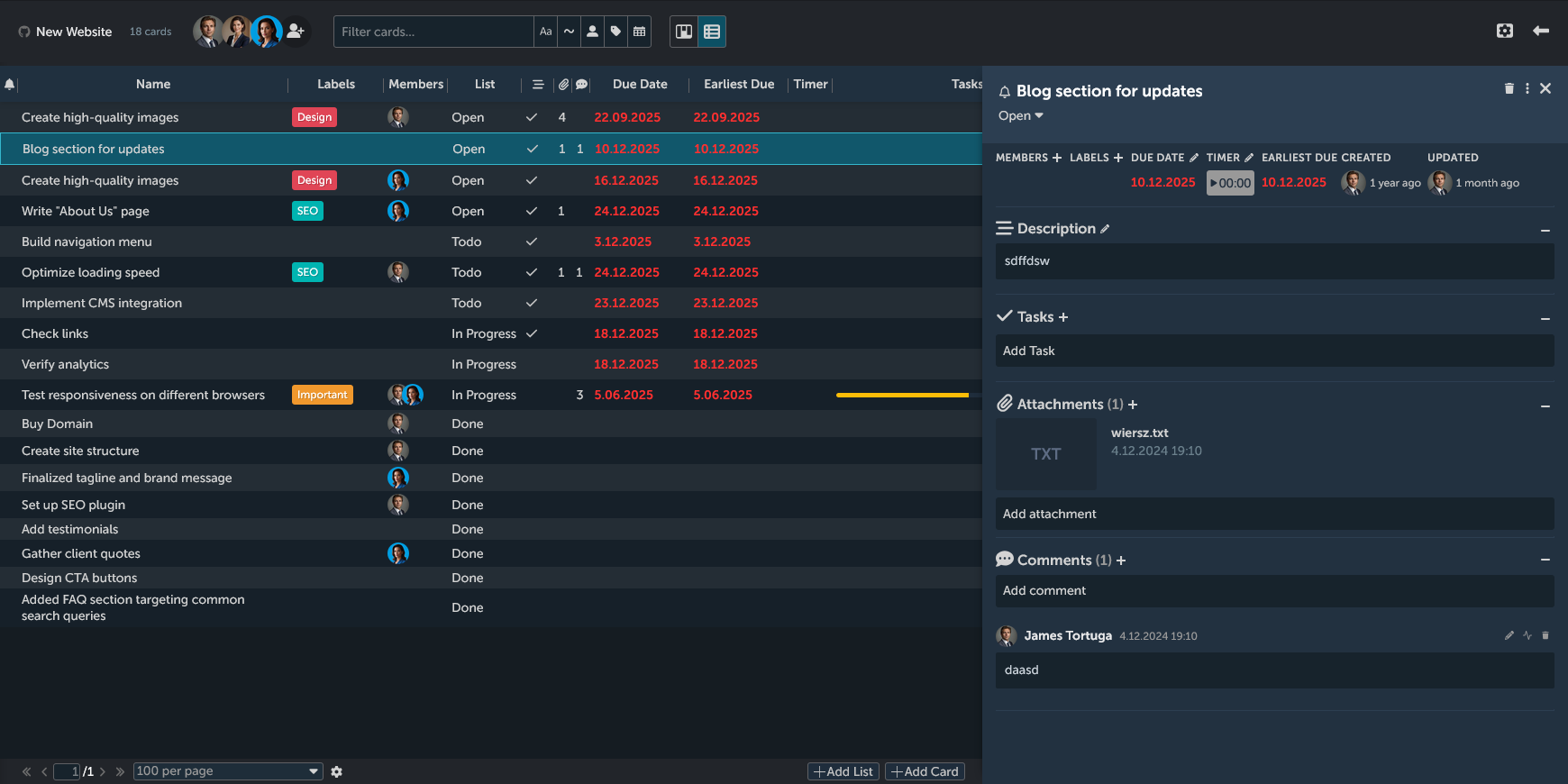The image size is (1568, 784).
Task: Filter cards by due date calendar icon
Action: 639,32
